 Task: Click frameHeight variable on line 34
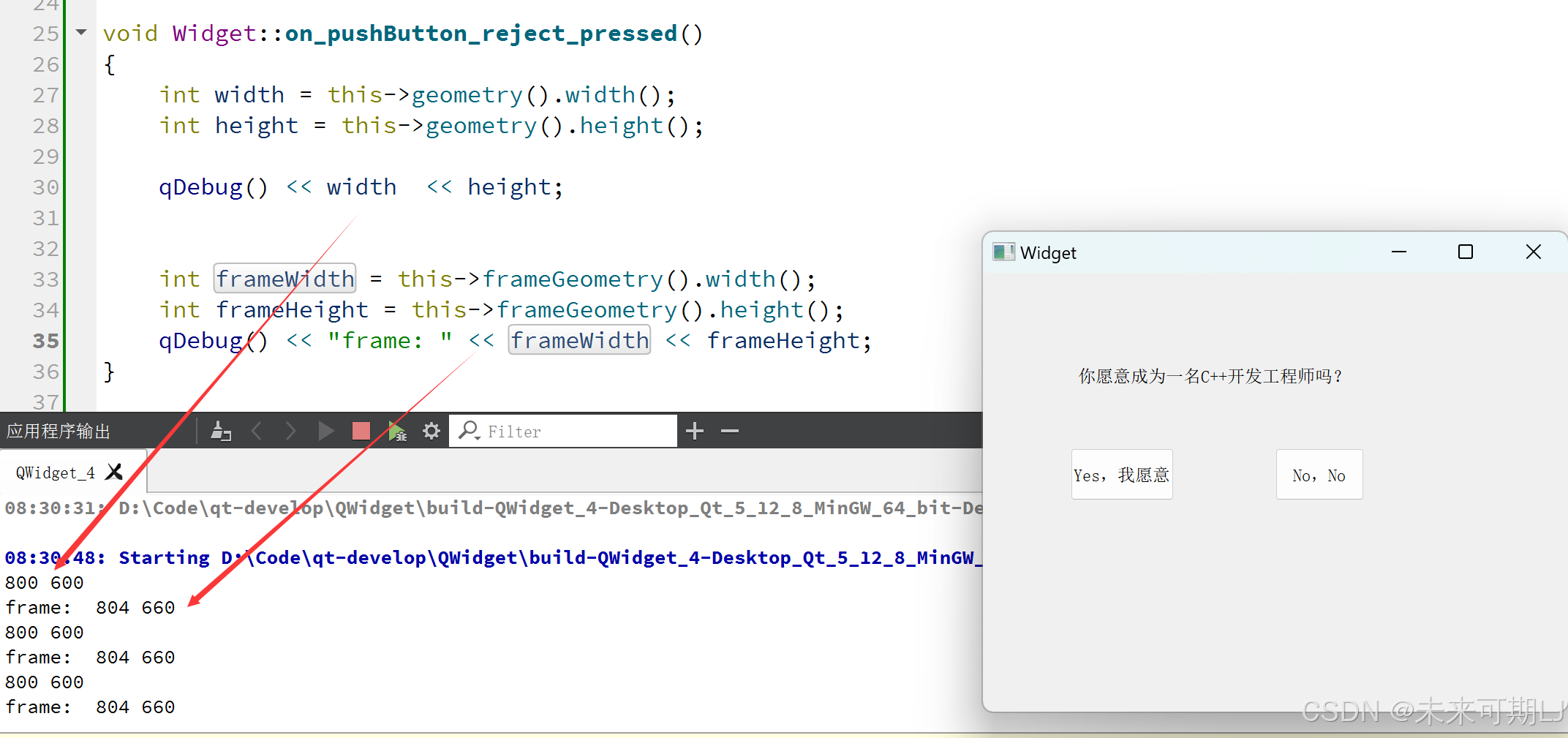[x=292, y=310]
